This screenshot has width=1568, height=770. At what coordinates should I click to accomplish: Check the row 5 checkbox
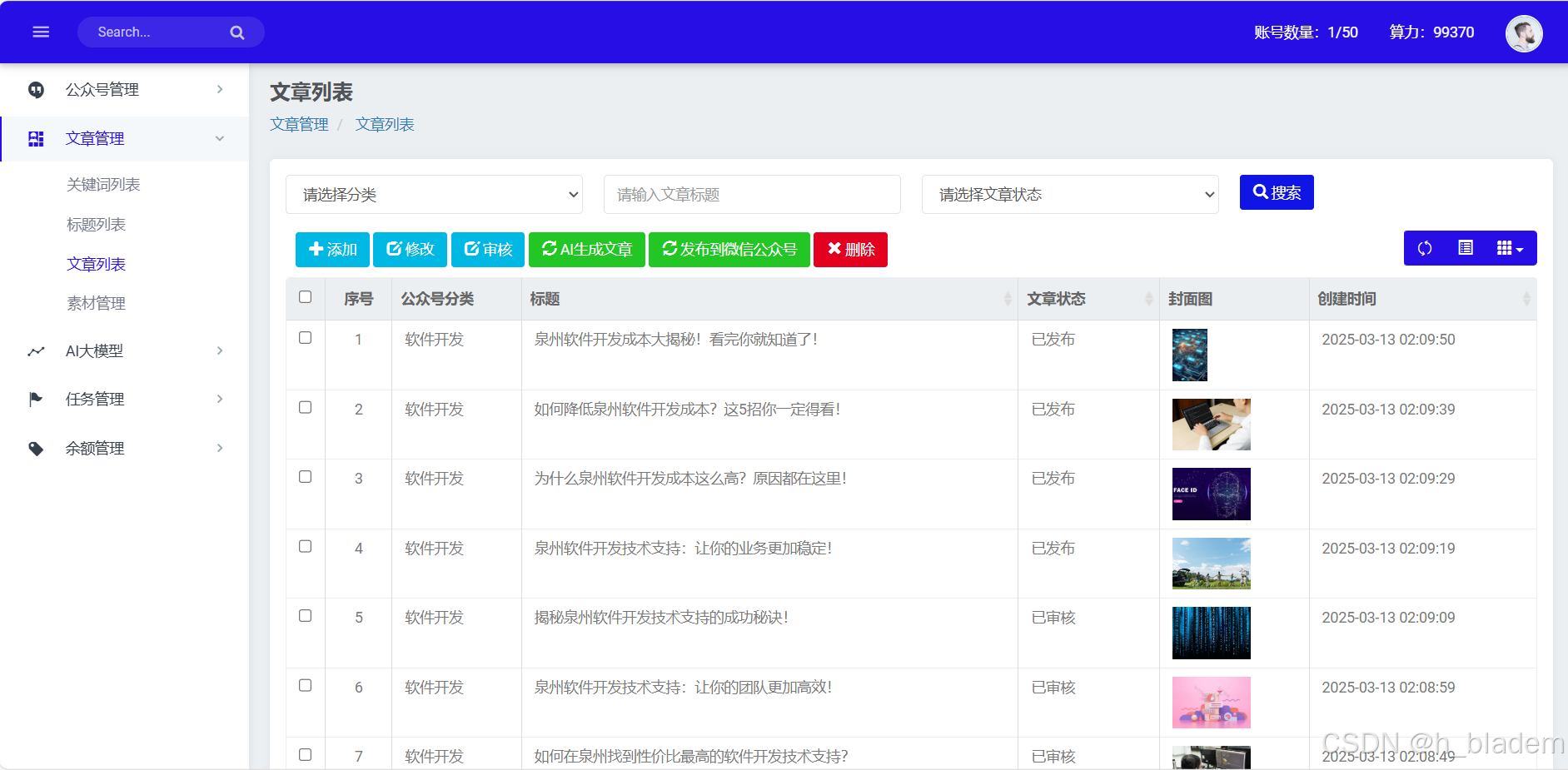pos(306,616)
